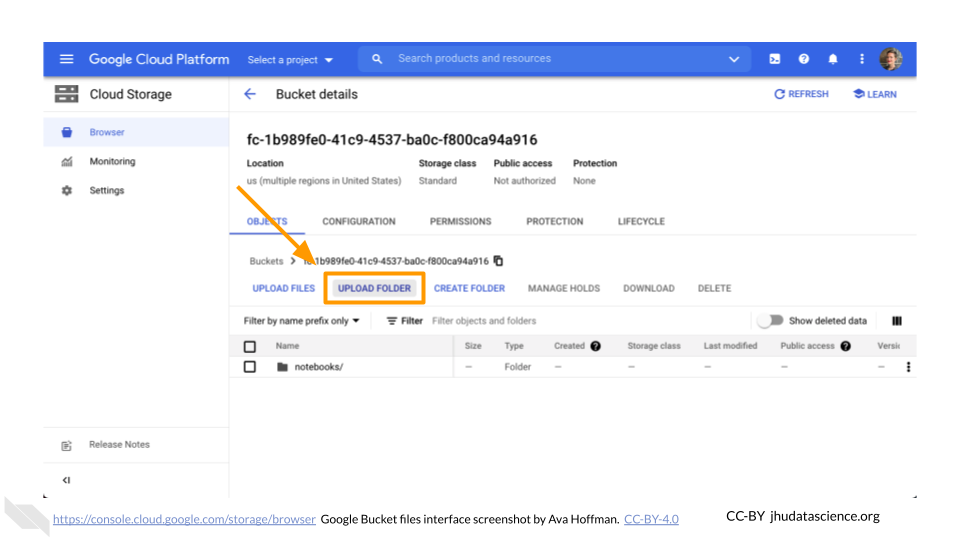Copy bucket name with clipboard icon
The width and height of the screenshot is (960, 540).
pyautogui.click(x=498, y=261)
